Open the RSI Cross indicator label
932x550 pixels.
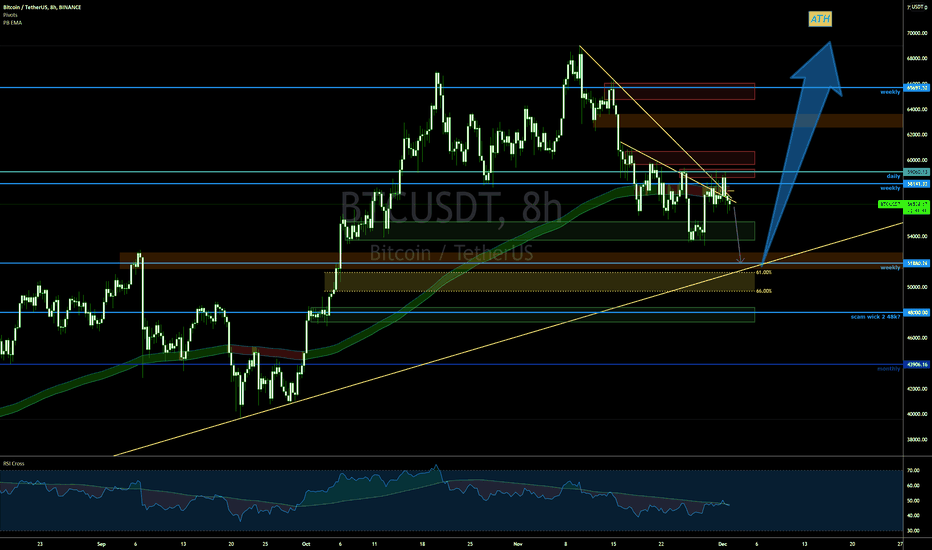[14, 463]
